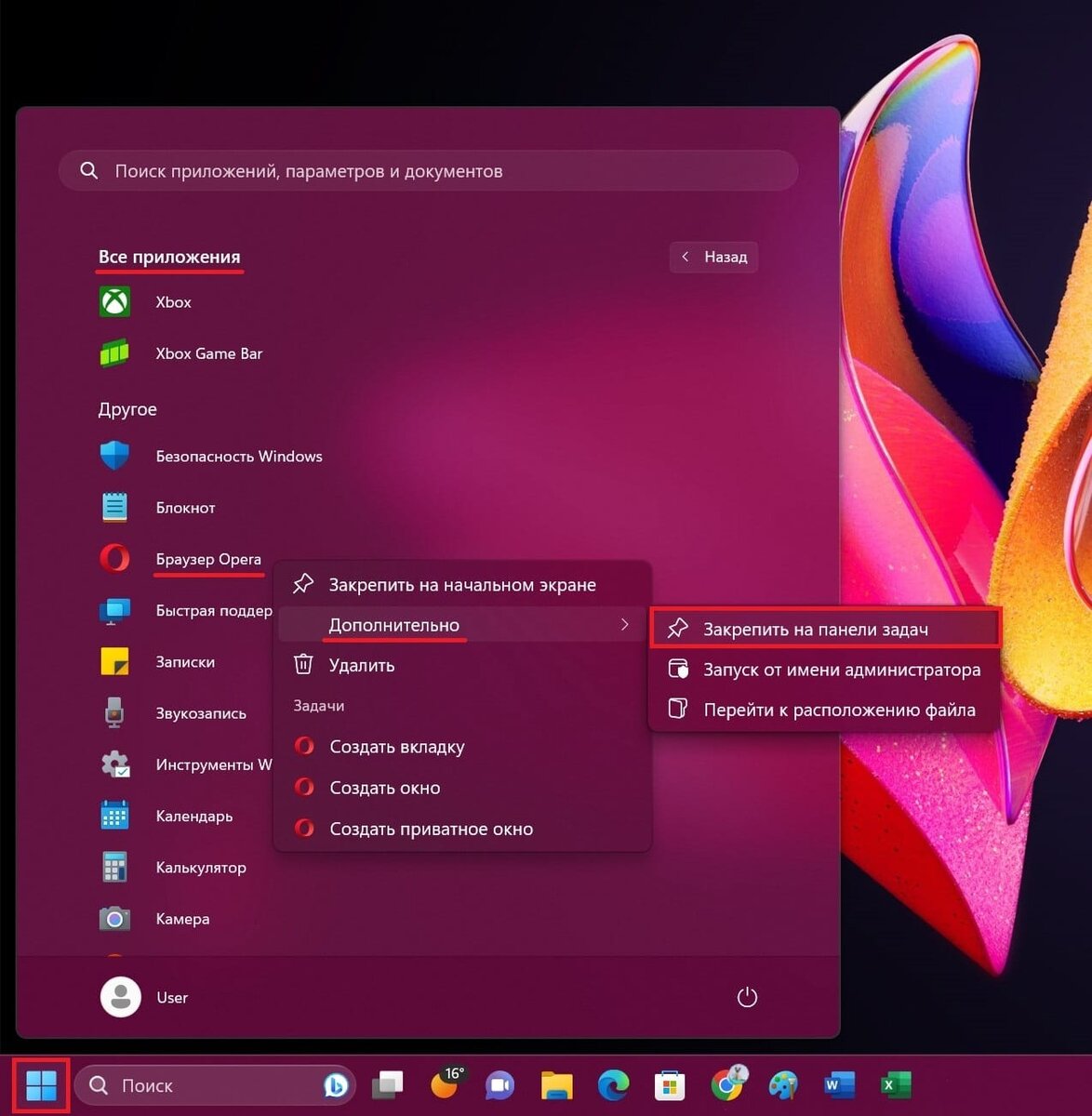The width and height of the screenshot is (1092, 1116).
Task: Choose Закрепить на панели задач
Action: [824, 630]
